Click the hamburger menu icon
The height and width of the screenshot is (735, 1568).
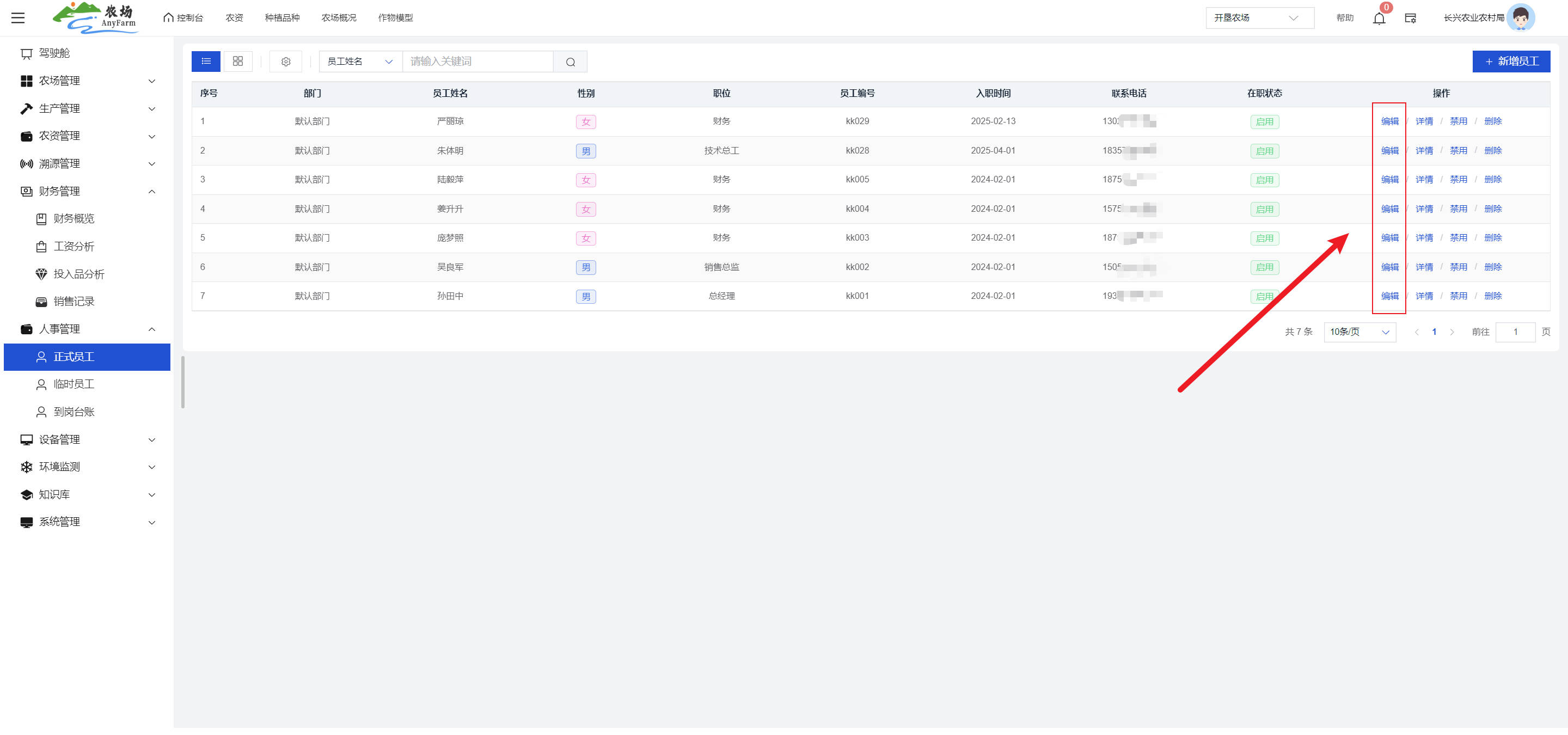coord(19,17)
